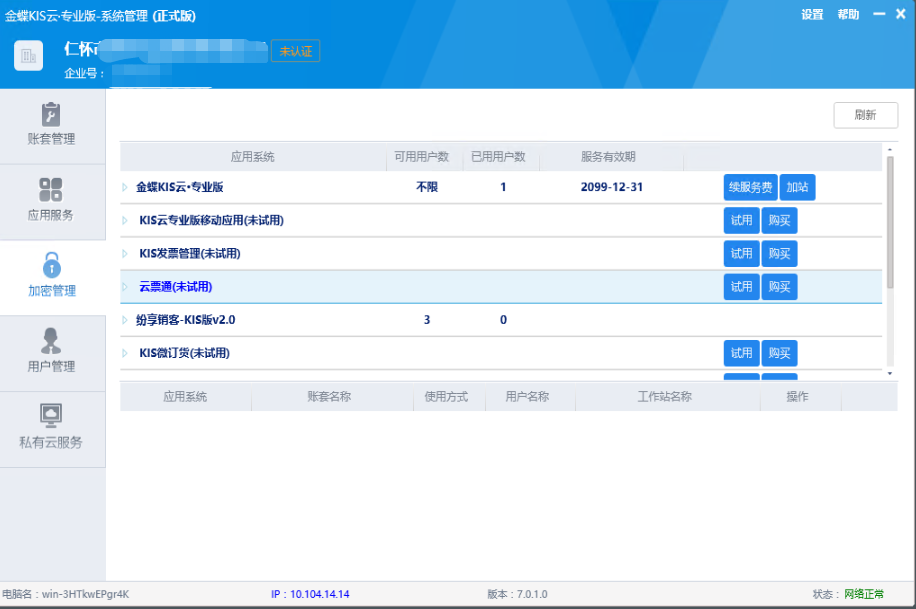Expand the KIS微订货 row arrow

point(126,353)
